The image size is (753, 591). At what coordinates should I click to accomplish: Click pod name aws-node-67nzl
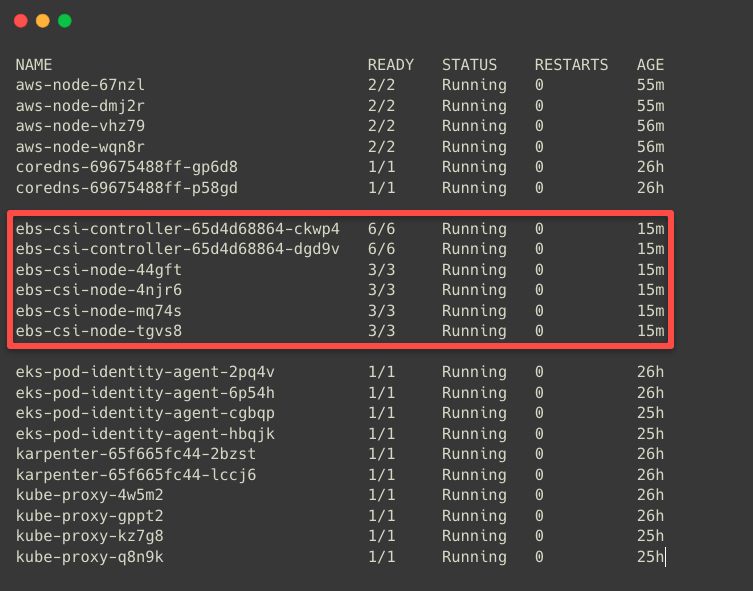[80, 85]
